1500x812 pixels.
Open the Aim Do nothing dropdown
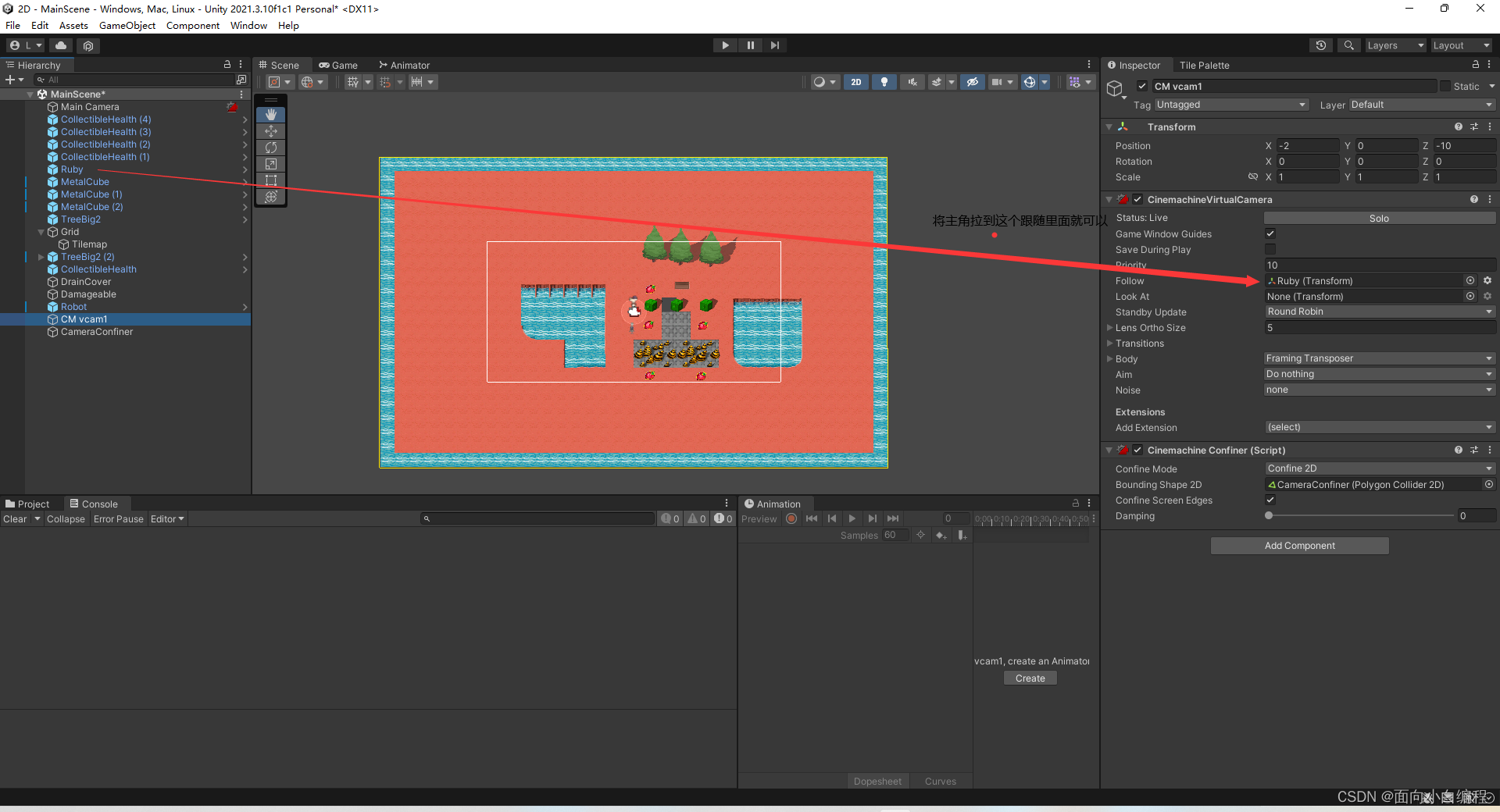click(x=1380, y=374)
